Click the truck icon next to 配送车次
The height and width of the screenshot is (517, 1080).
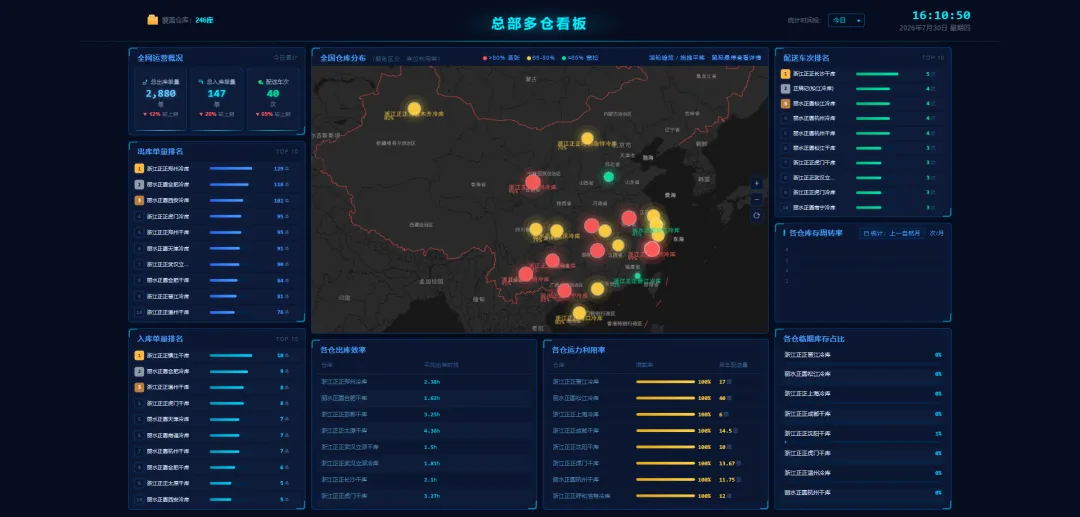[260, 81]
